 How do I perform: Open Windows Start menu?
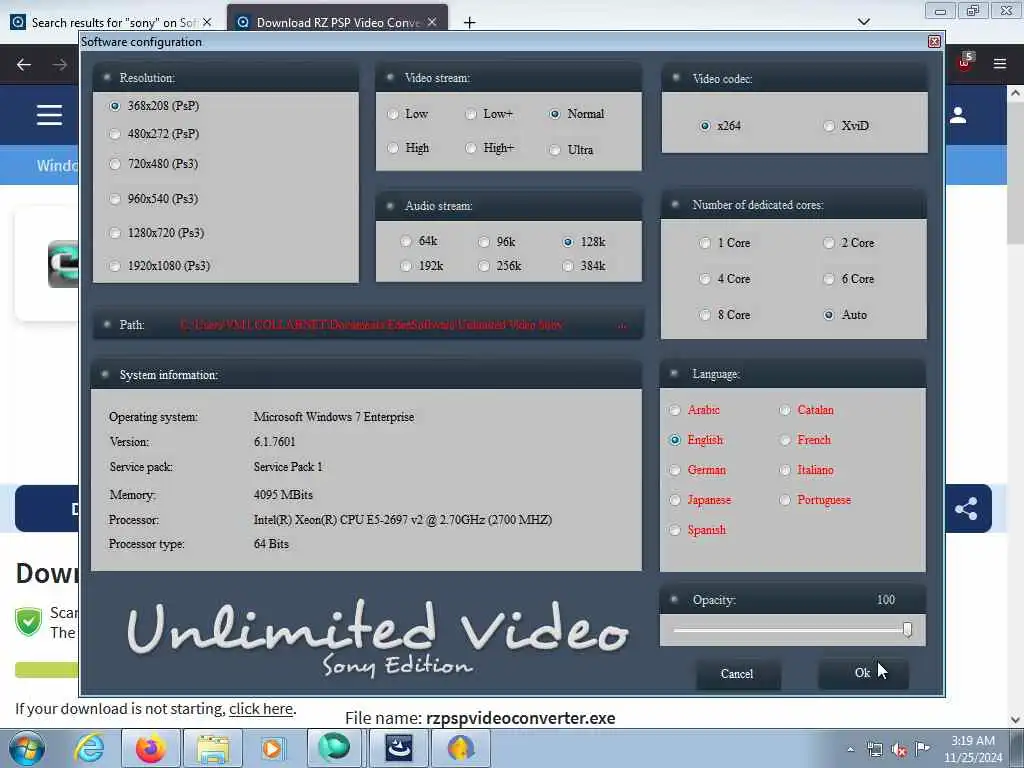point(26,748)
